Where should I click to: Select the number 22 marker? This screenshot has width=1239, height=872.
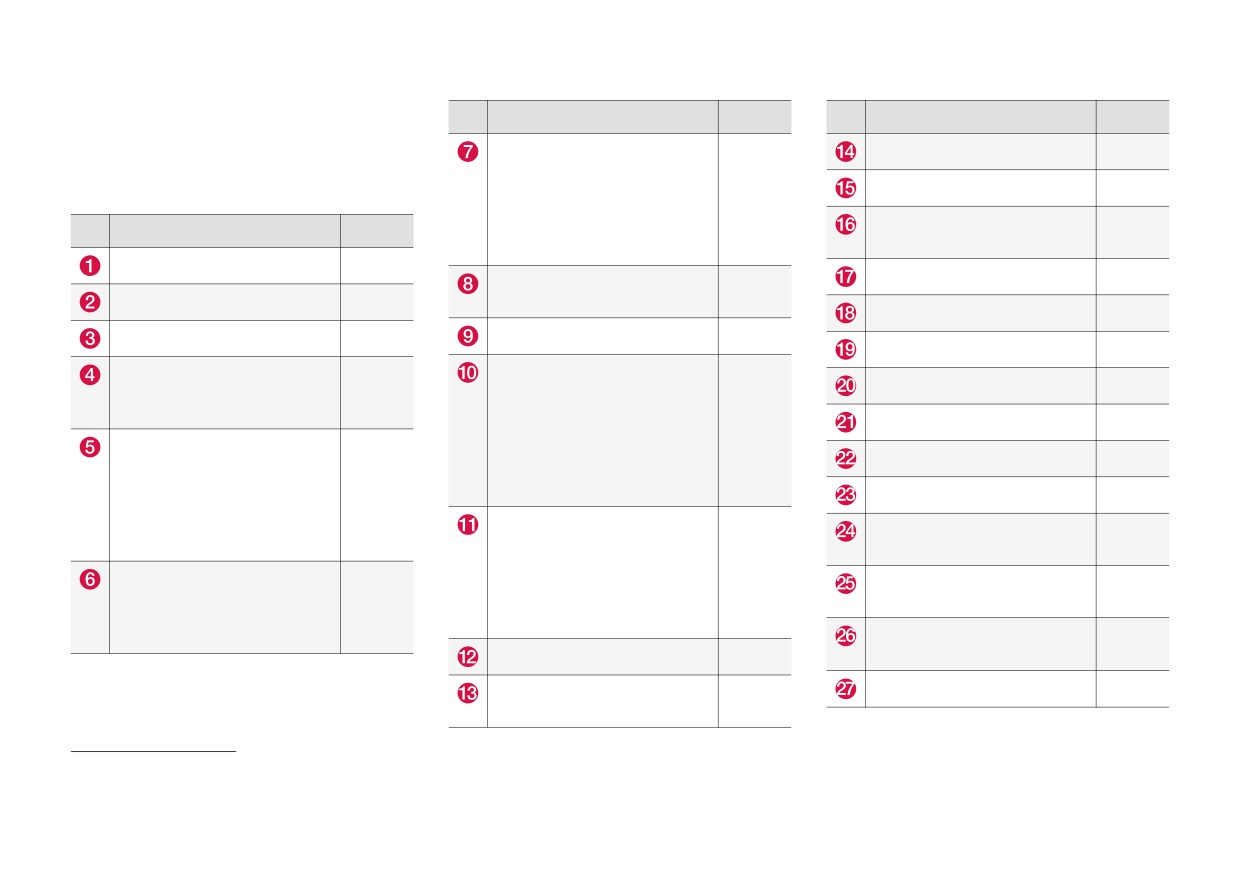tap(846, 459)
